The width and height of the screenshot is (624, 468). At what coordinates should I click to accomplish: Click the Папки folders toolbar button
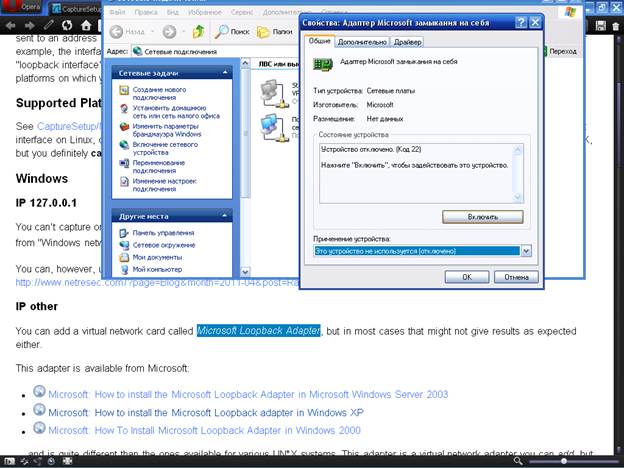275,31
